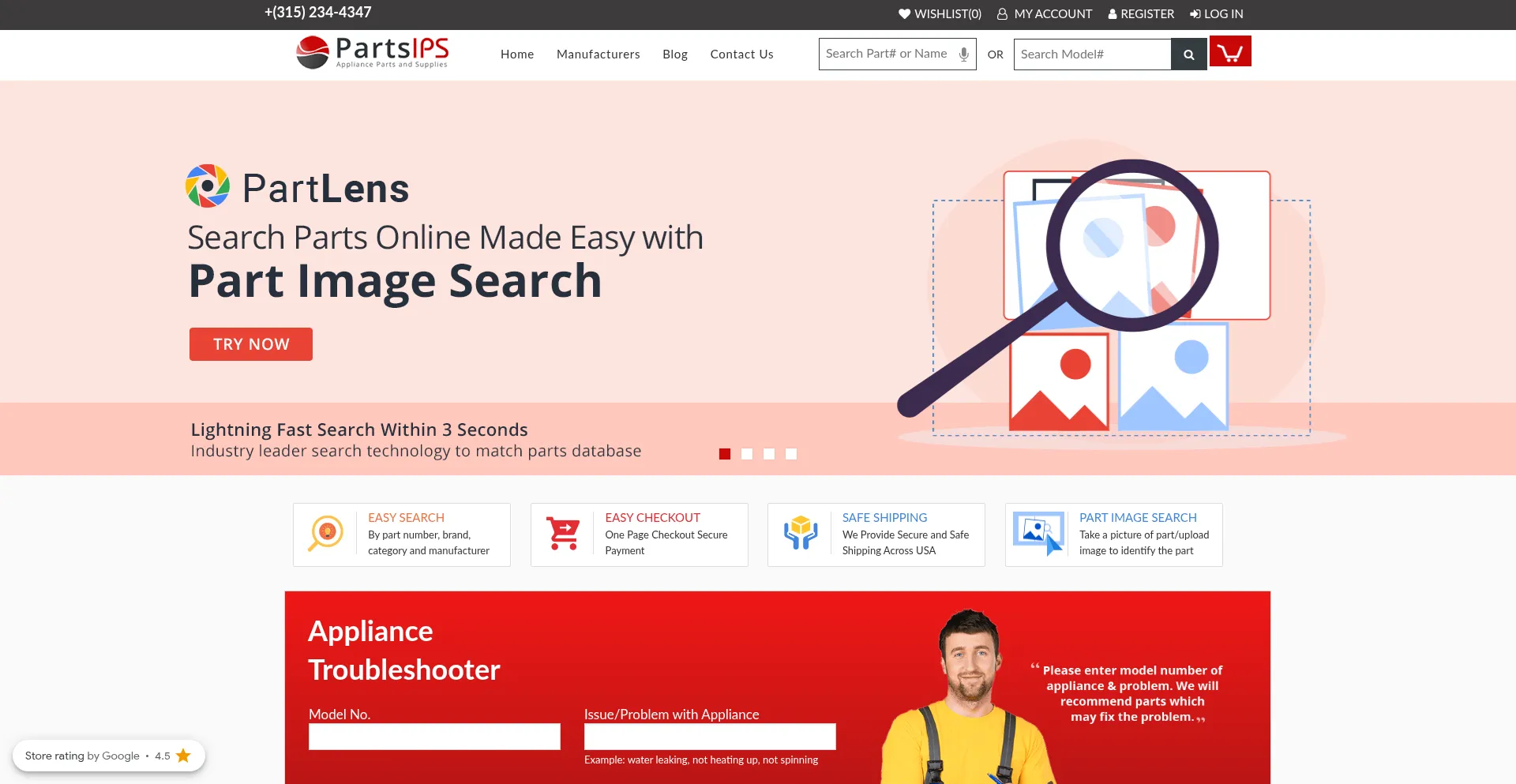Go to the Blog menu item
Viewport: 1516px width, 784px height.
point(674,54)
